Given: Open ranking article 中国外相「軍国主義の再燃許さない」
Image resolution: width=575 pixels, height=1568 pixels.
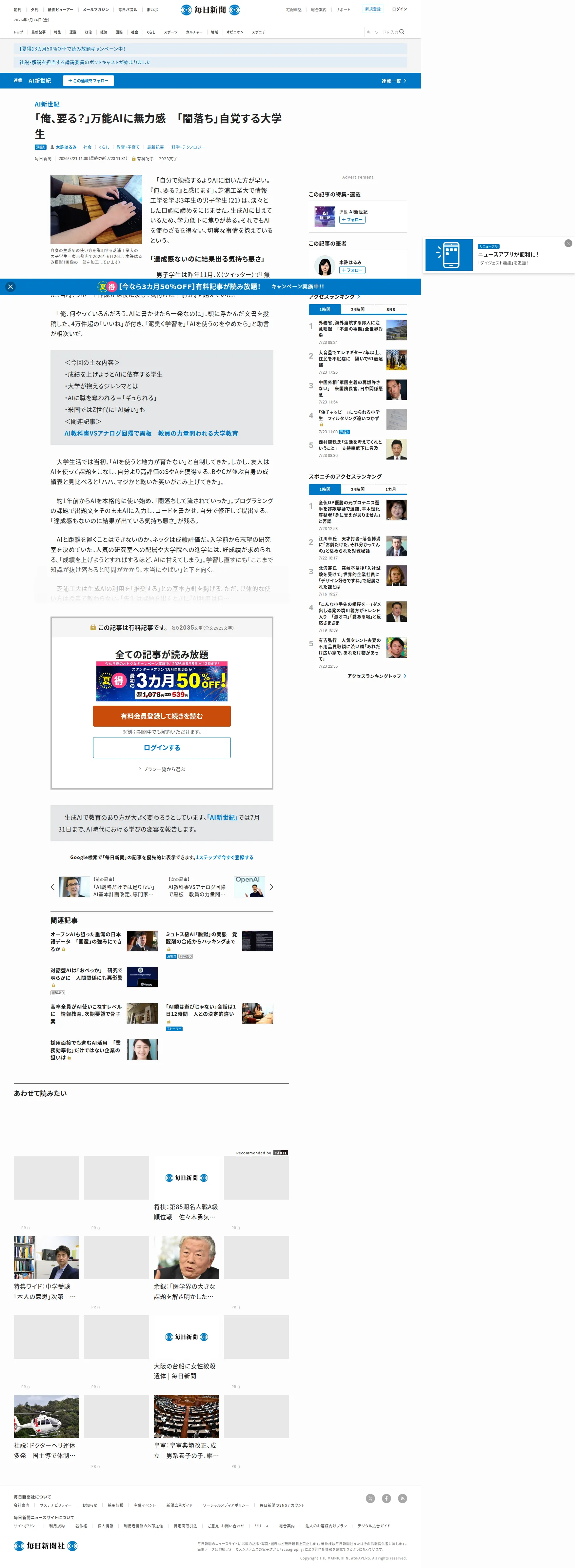Looking at the screenshot, I should tap(351, 388).
